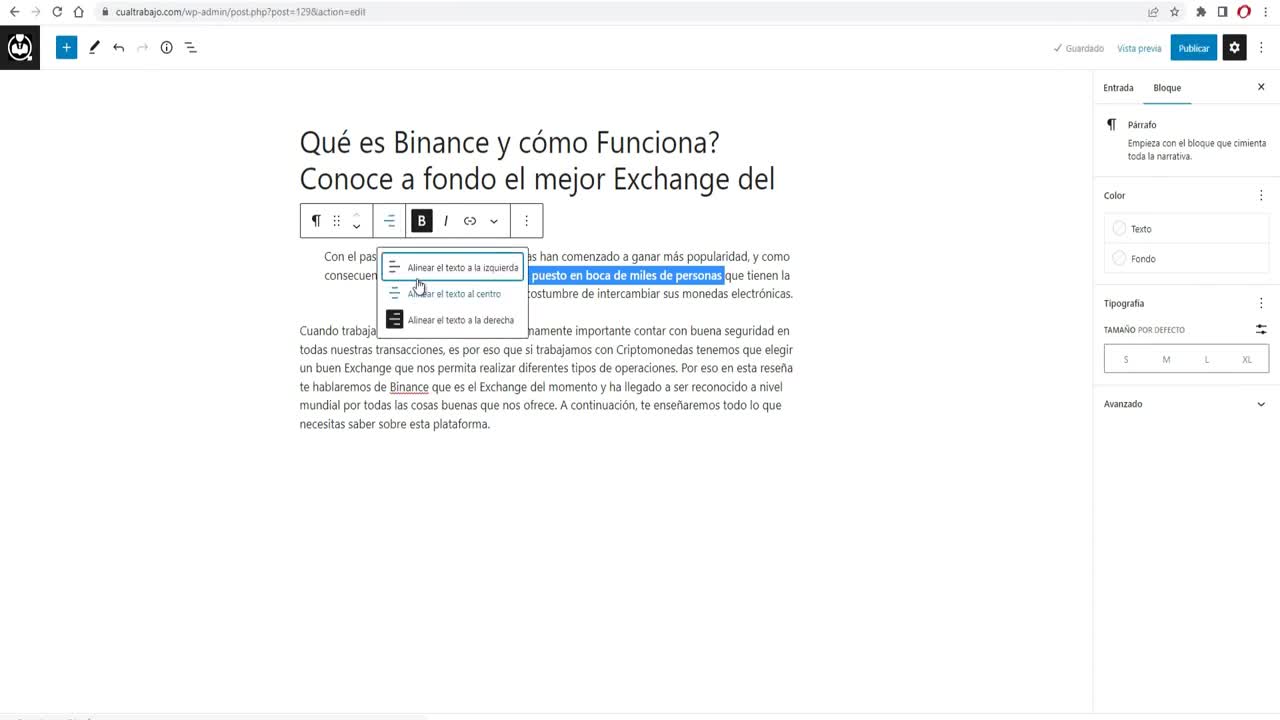Choose Alinear el texto a la izquierda
1280x720 pixels.
[452, 268]
